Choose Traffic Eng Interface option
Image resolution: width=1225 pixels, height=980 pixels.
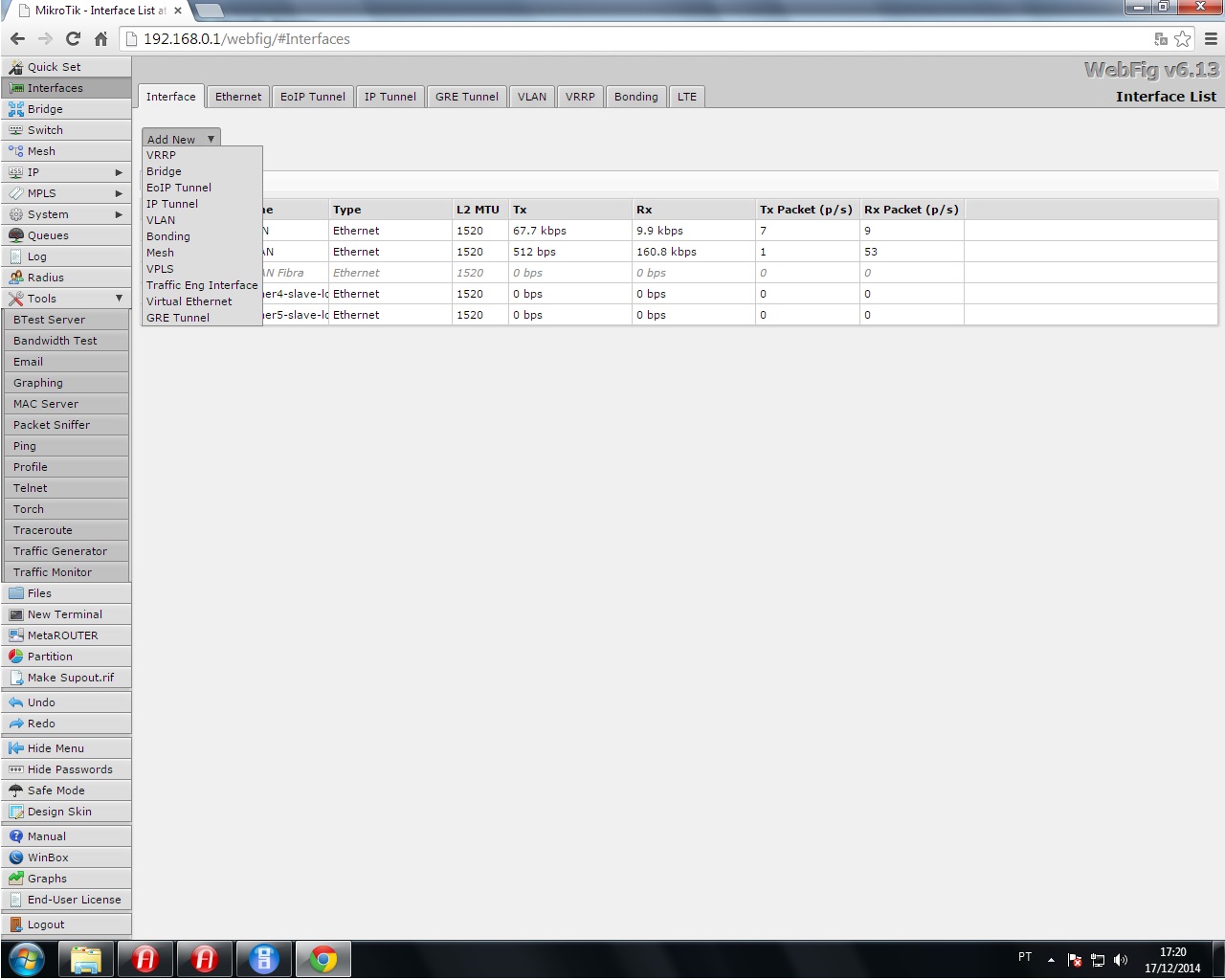point(202,285)
